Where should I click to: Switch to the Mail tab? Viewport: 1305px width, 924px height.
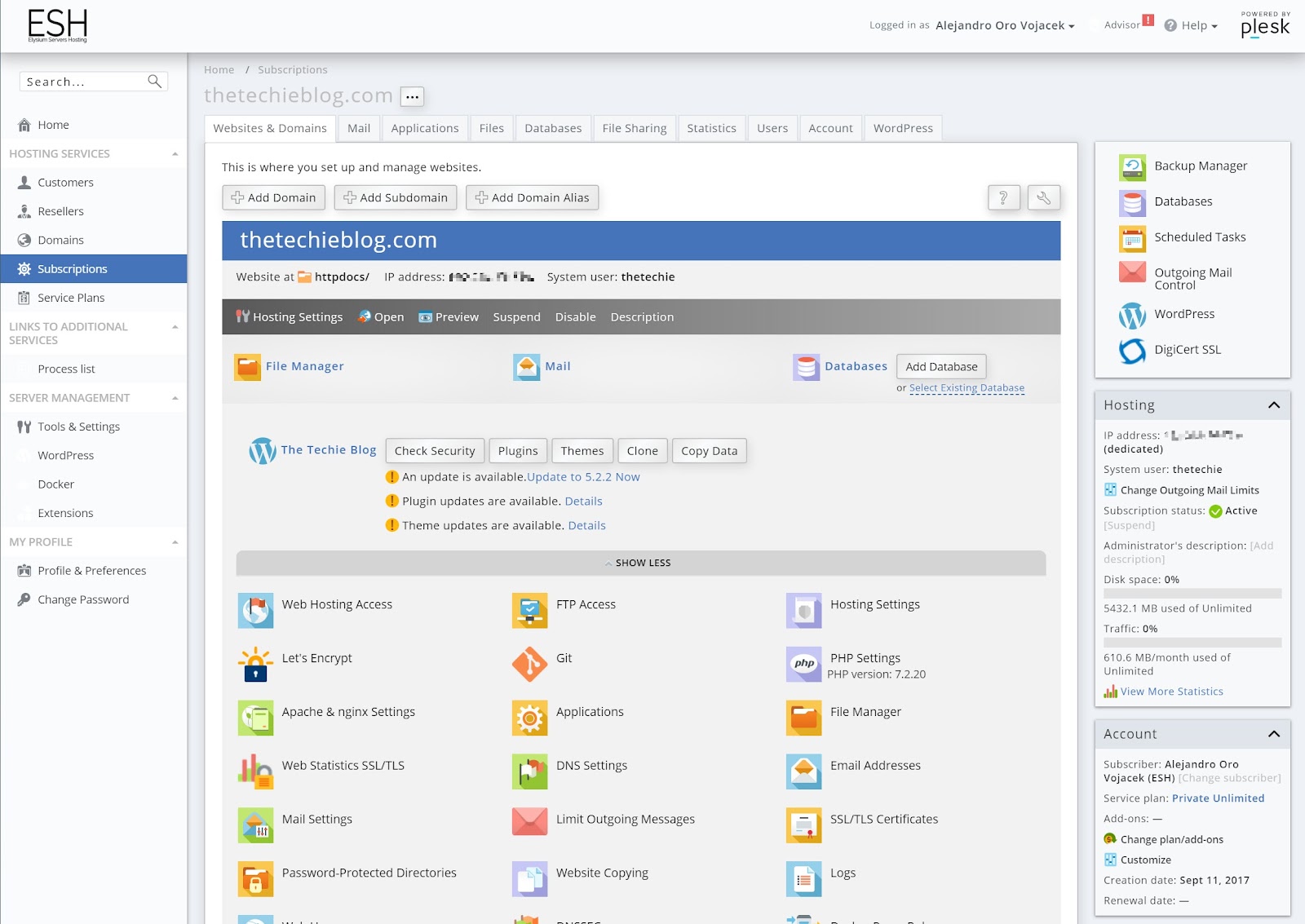pos(359,128)
